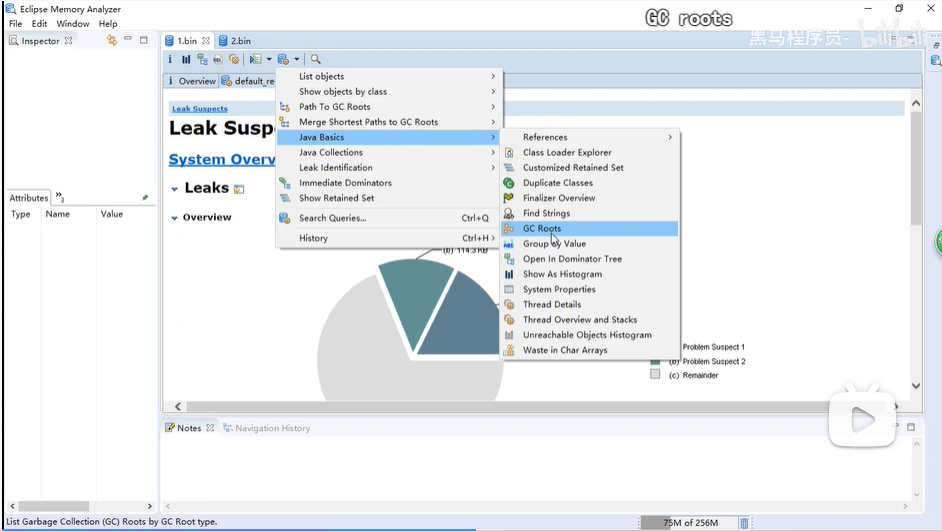Select System Properties entry
The width and height of the screenshot is (942, 531).
click(589, 289)
